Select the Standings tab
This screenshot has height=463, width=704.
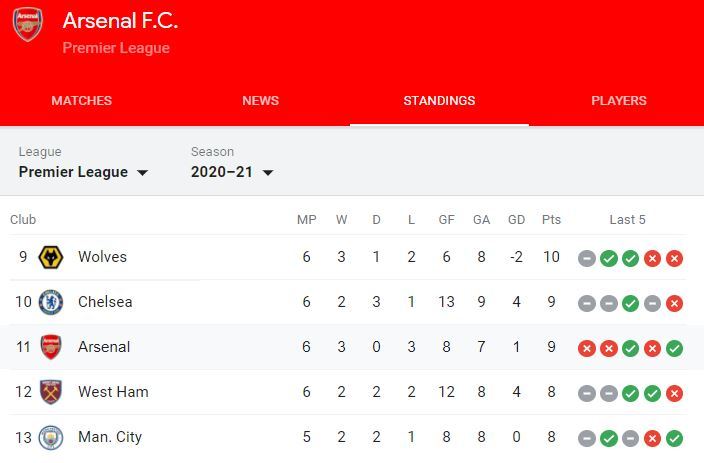439,101
